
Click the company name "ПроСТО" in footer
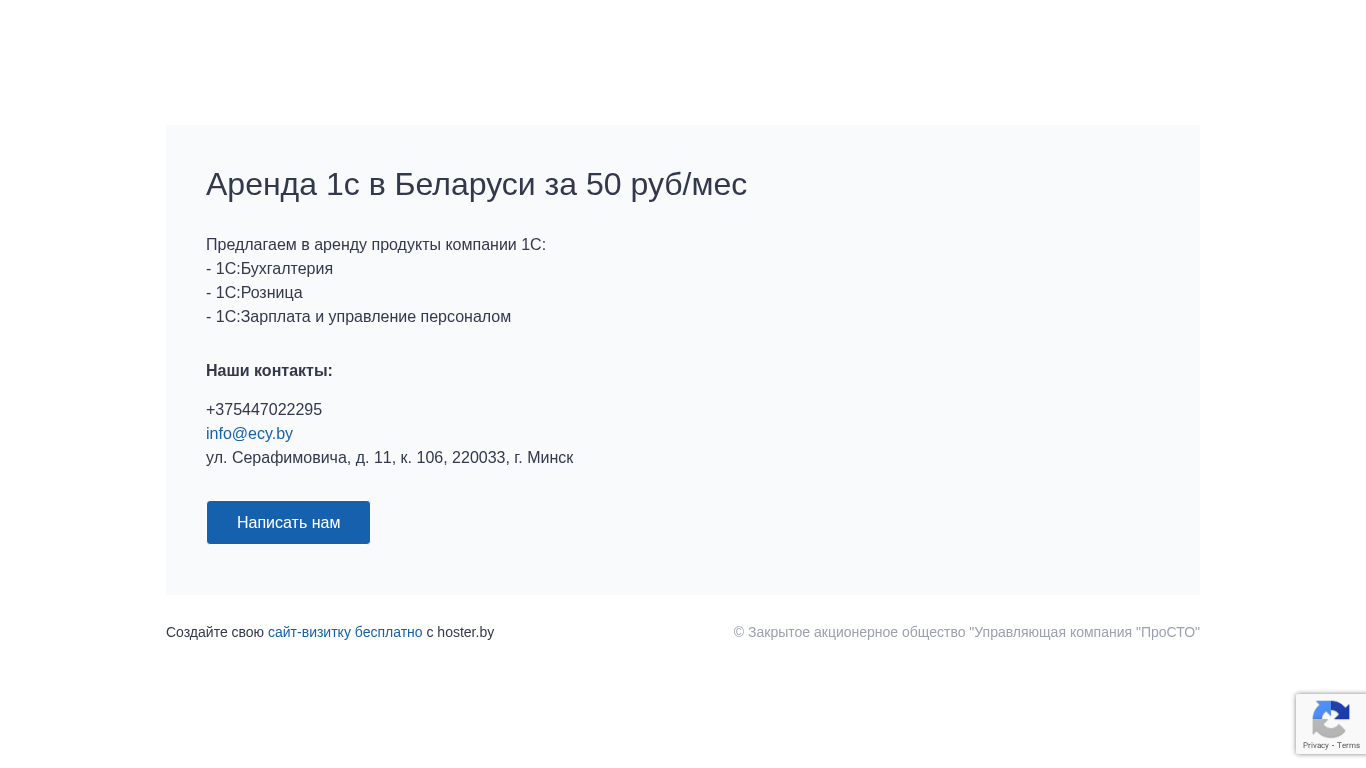coord(1167,632)
